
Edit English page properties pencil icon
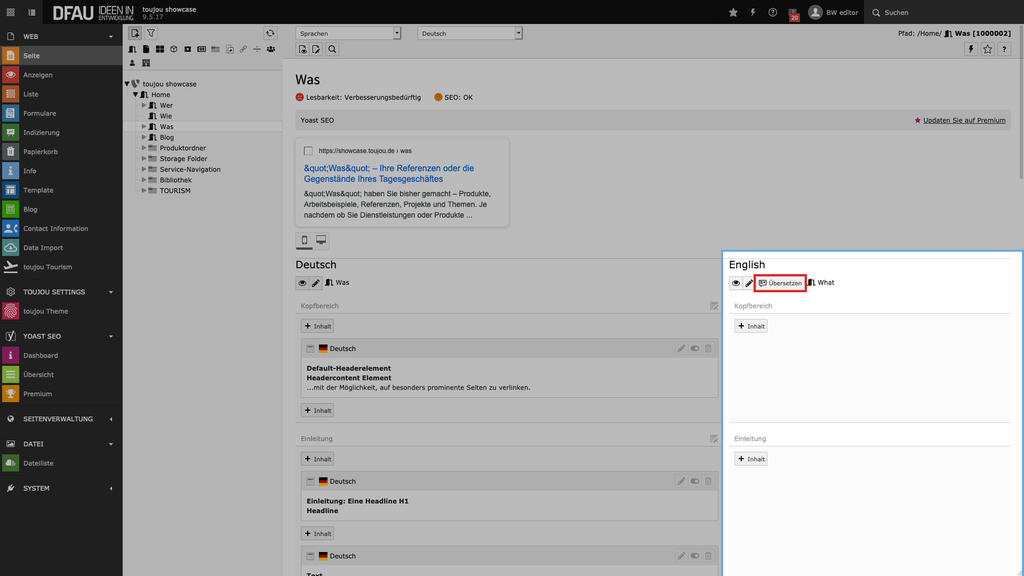(x=749, y=283)
